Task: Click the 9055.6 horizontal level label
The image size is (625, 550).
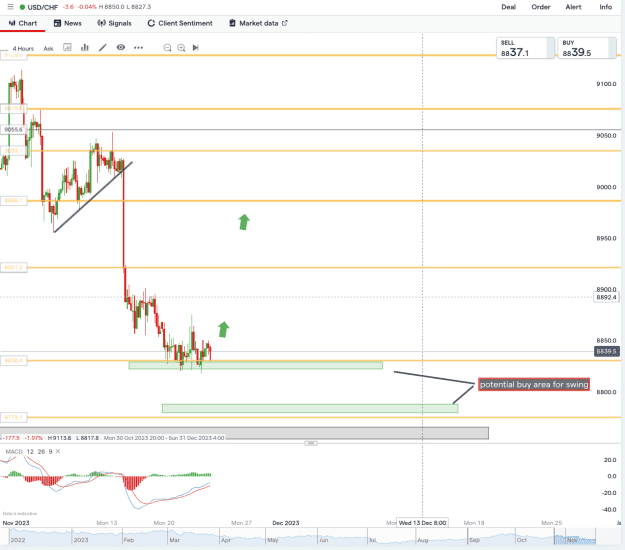Action: (14, 129)
